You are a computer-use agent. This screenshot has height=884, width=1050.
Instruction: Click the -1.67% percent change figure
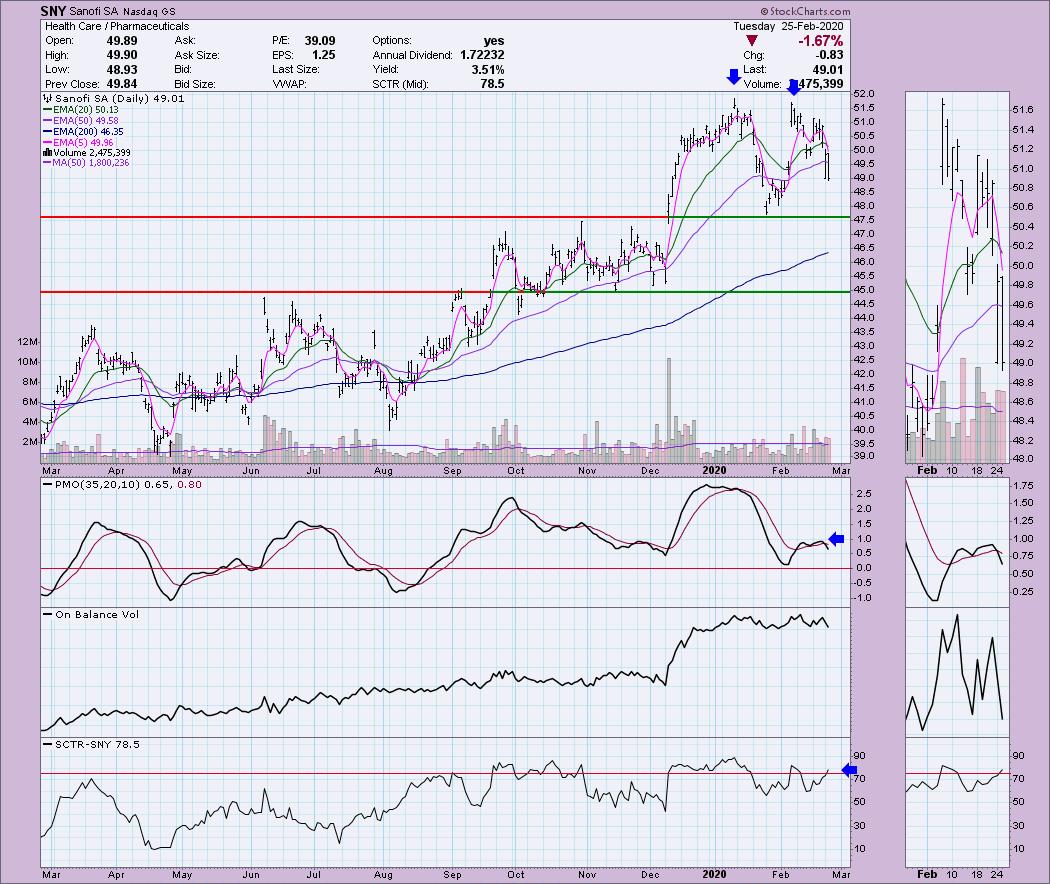pyautogui.click(x=820, y=41)
